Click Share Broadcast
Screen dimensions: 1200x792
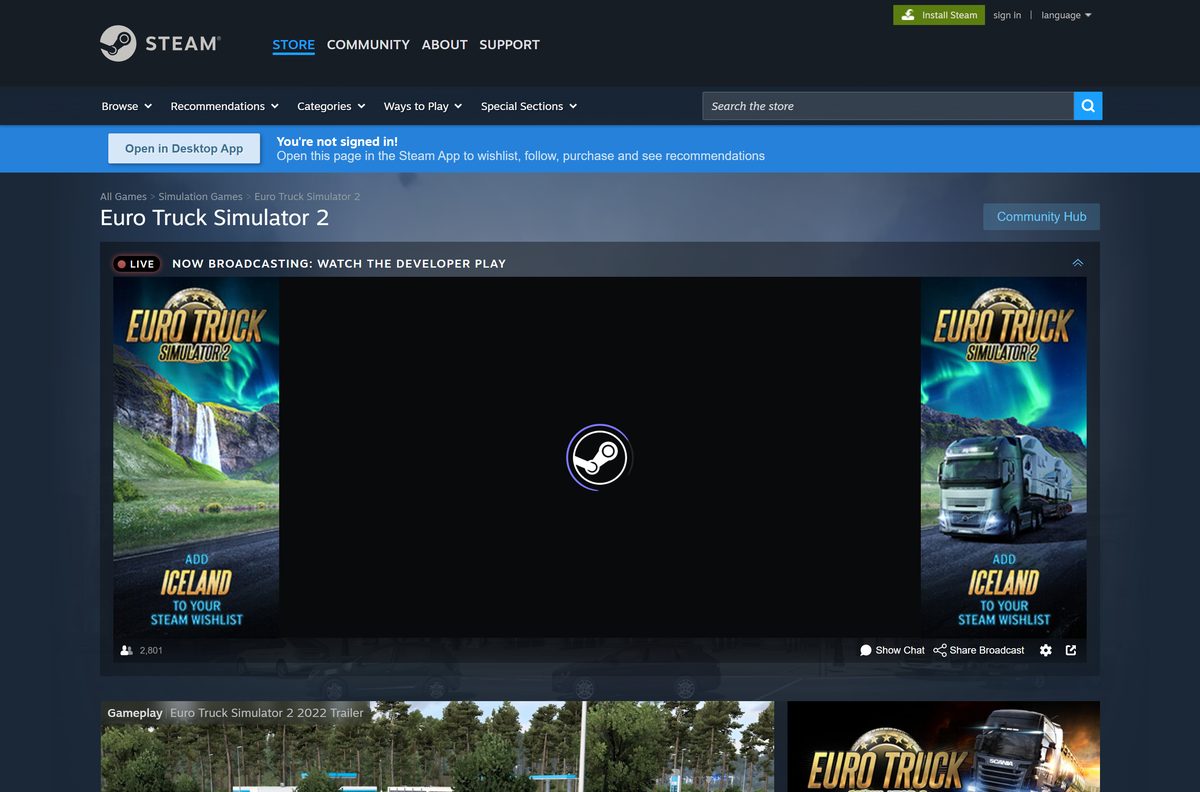click(x=979, y=650)
